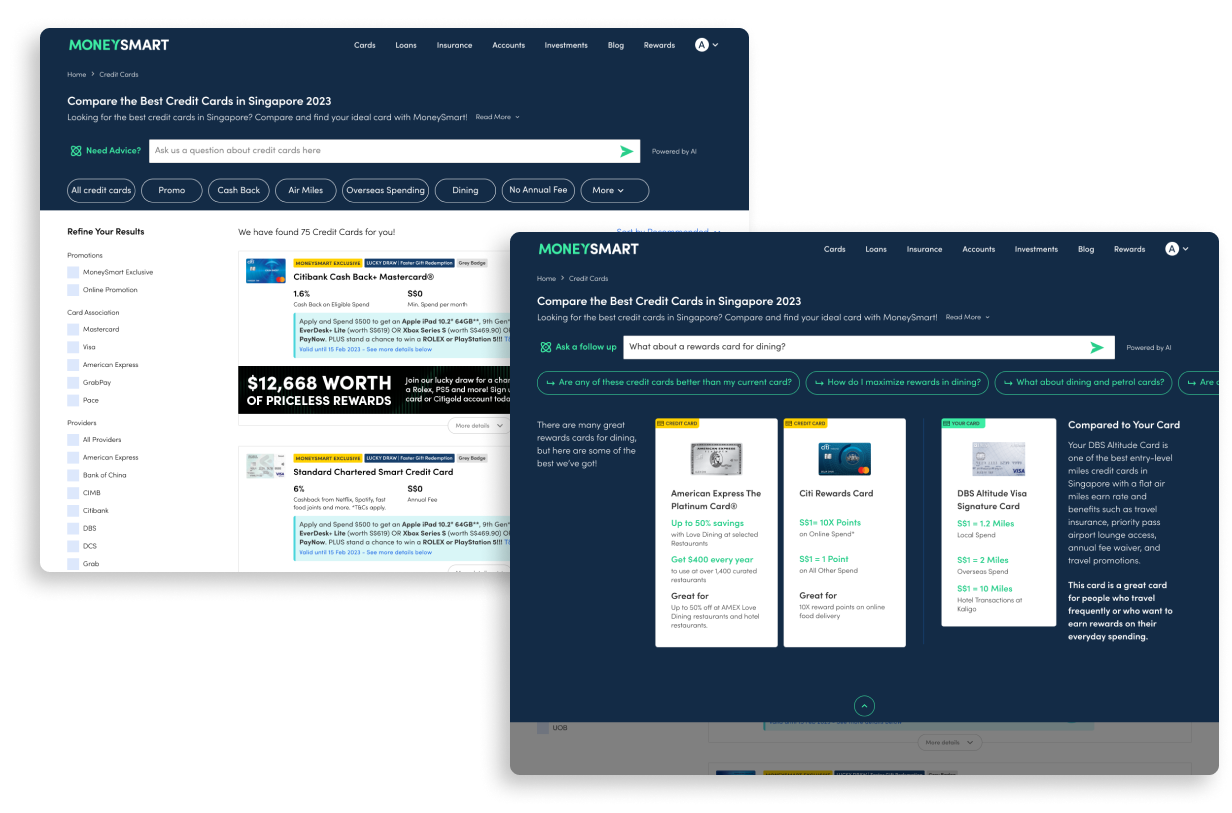The width and height of the screenshot is (1232, 813).
Task: Open Citibank Cash Back+ Mastercard title
Action: tap(363, 276)
